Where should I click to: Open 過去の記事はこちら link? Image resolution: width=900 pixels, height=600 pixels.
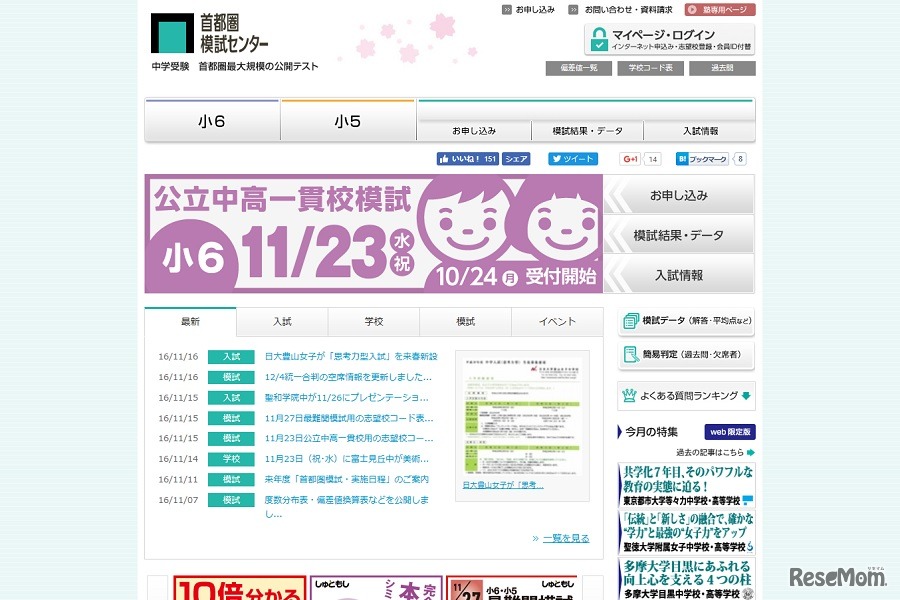pos(715,452)
